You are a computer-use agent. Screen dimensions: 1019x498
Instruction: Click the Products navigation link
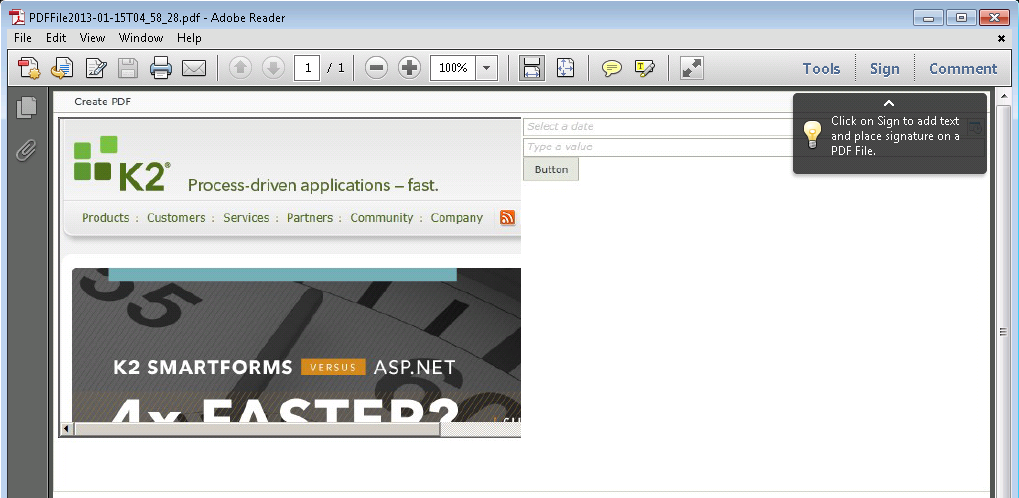click(105, 218)
